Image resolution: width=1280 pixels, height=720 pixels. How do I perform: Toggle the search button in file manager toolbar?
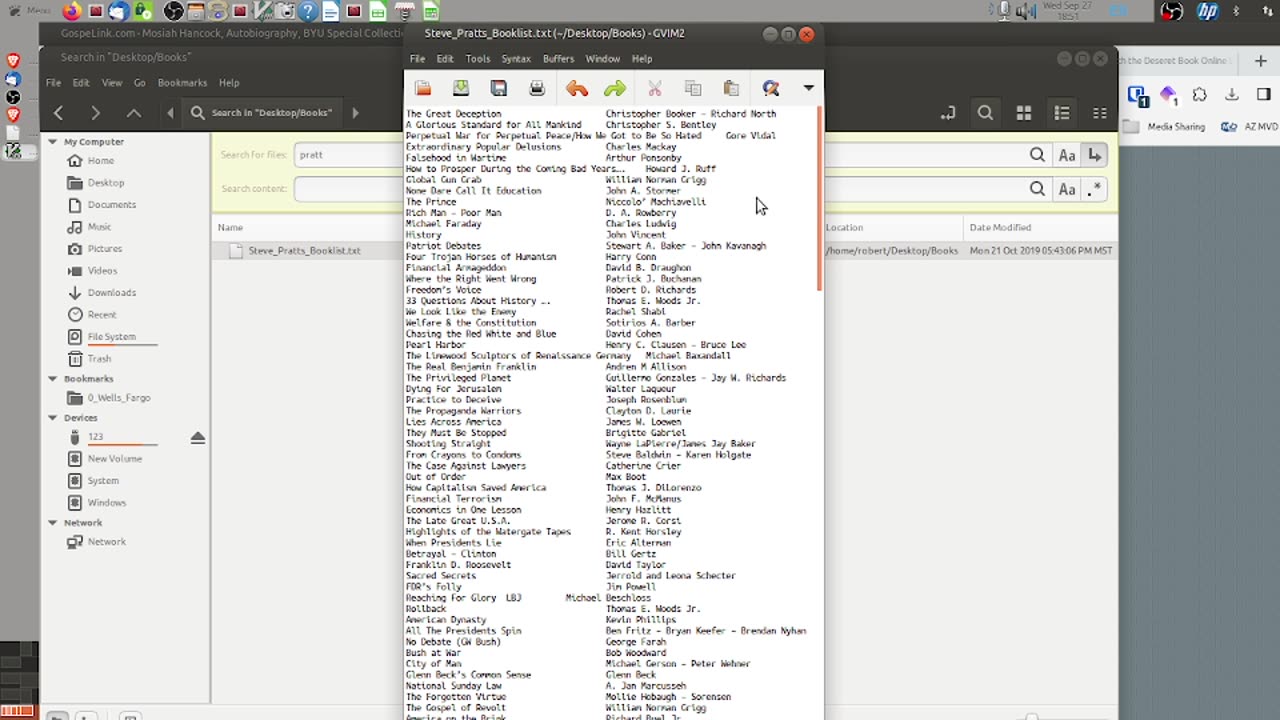pos(985,113)
